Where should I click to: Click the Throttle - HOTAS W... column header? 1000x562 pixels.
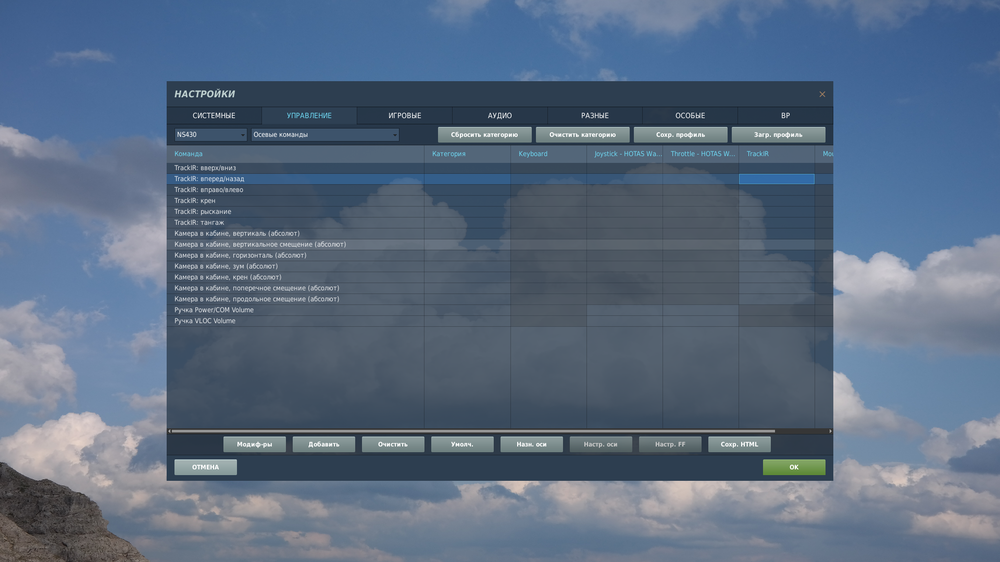[x=701, y=154]
